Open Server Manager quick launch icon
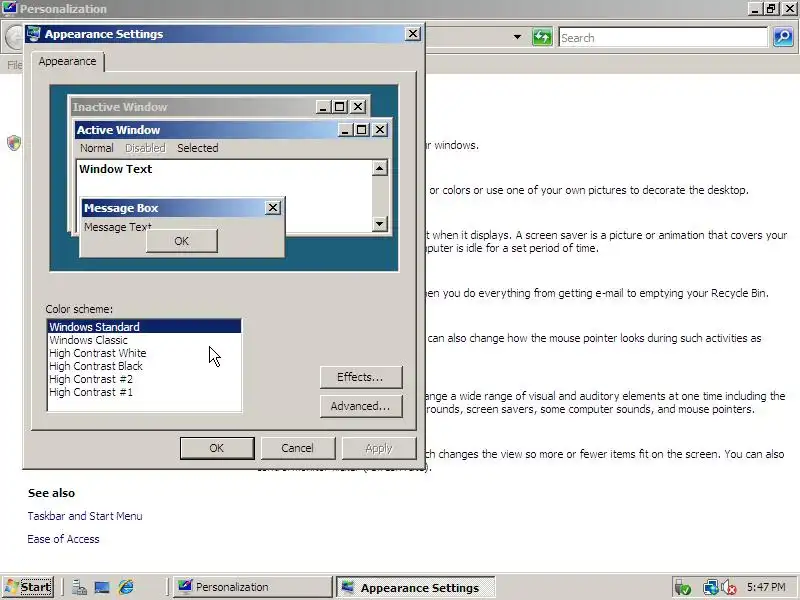800x600 pixels. (79, 587)
